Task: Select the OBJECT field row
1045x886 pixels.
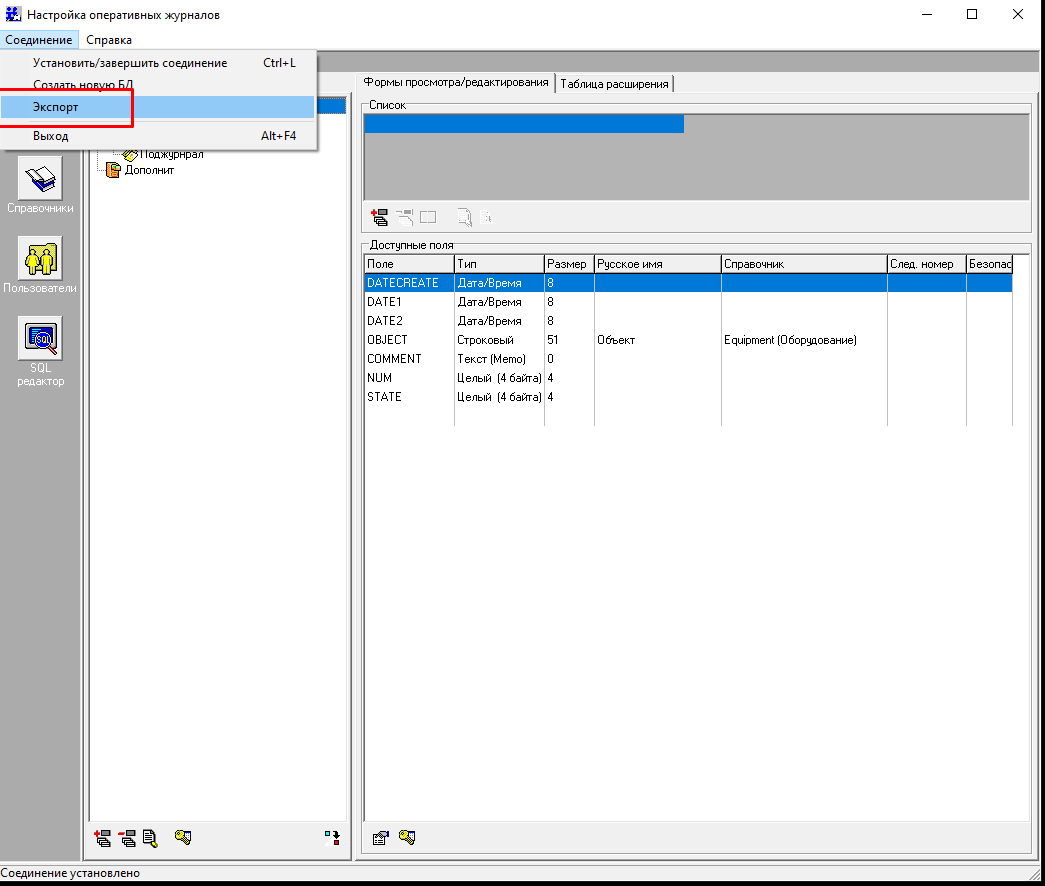Action: (x=388, y=340)
